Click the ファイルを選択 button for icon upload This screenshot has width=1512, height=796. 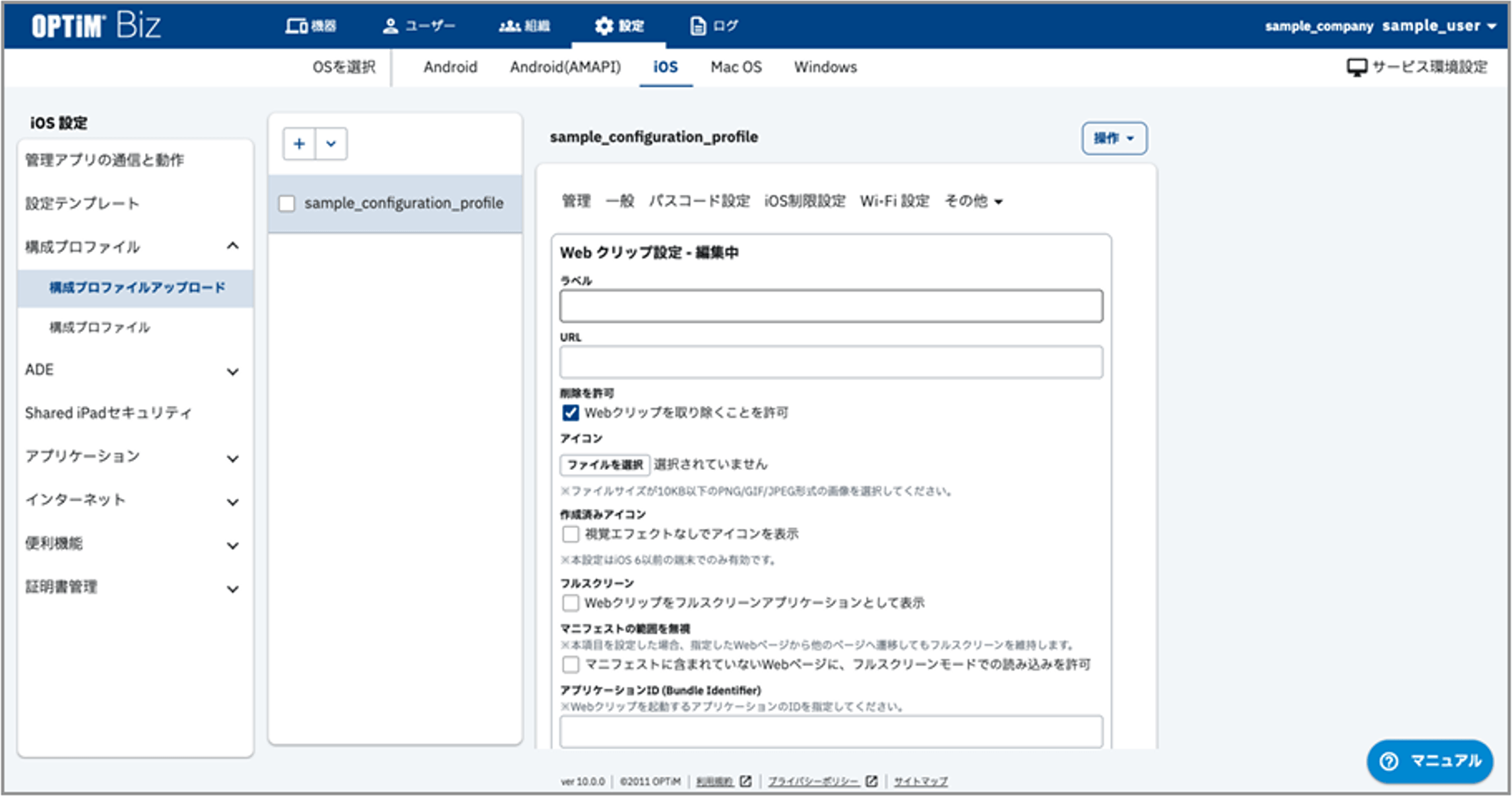click(604, 464)
